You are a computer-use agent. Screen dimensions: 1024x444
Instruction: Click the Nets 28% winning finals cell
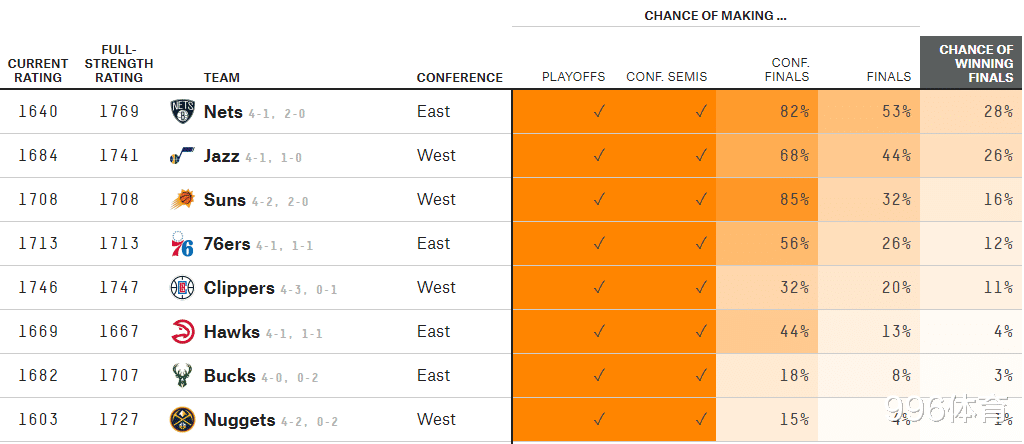[971, 112]
